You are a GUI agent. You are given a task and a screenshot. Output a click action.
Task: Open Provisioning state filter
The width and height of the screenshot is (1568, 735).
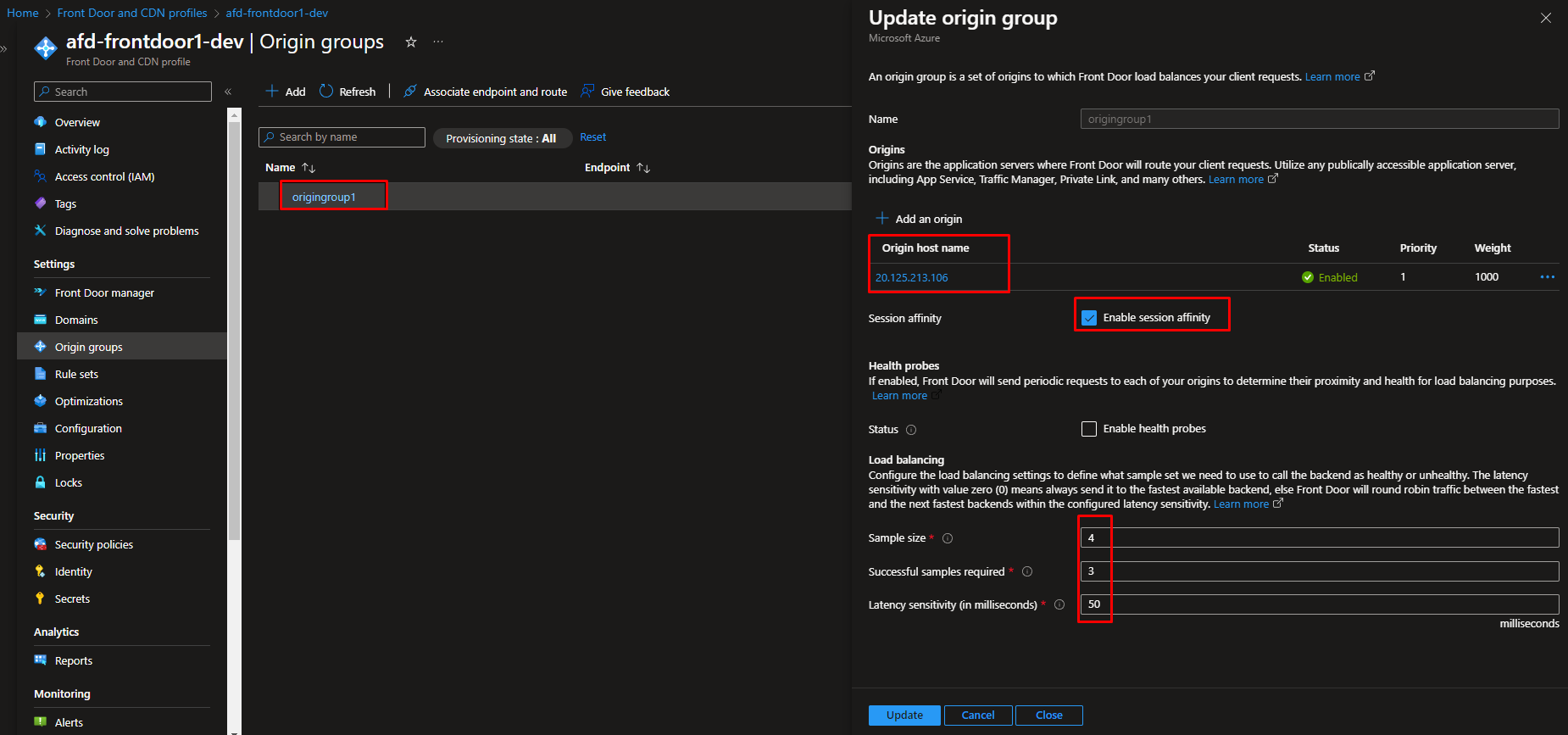pyautogui.click(x=501, y=138)
